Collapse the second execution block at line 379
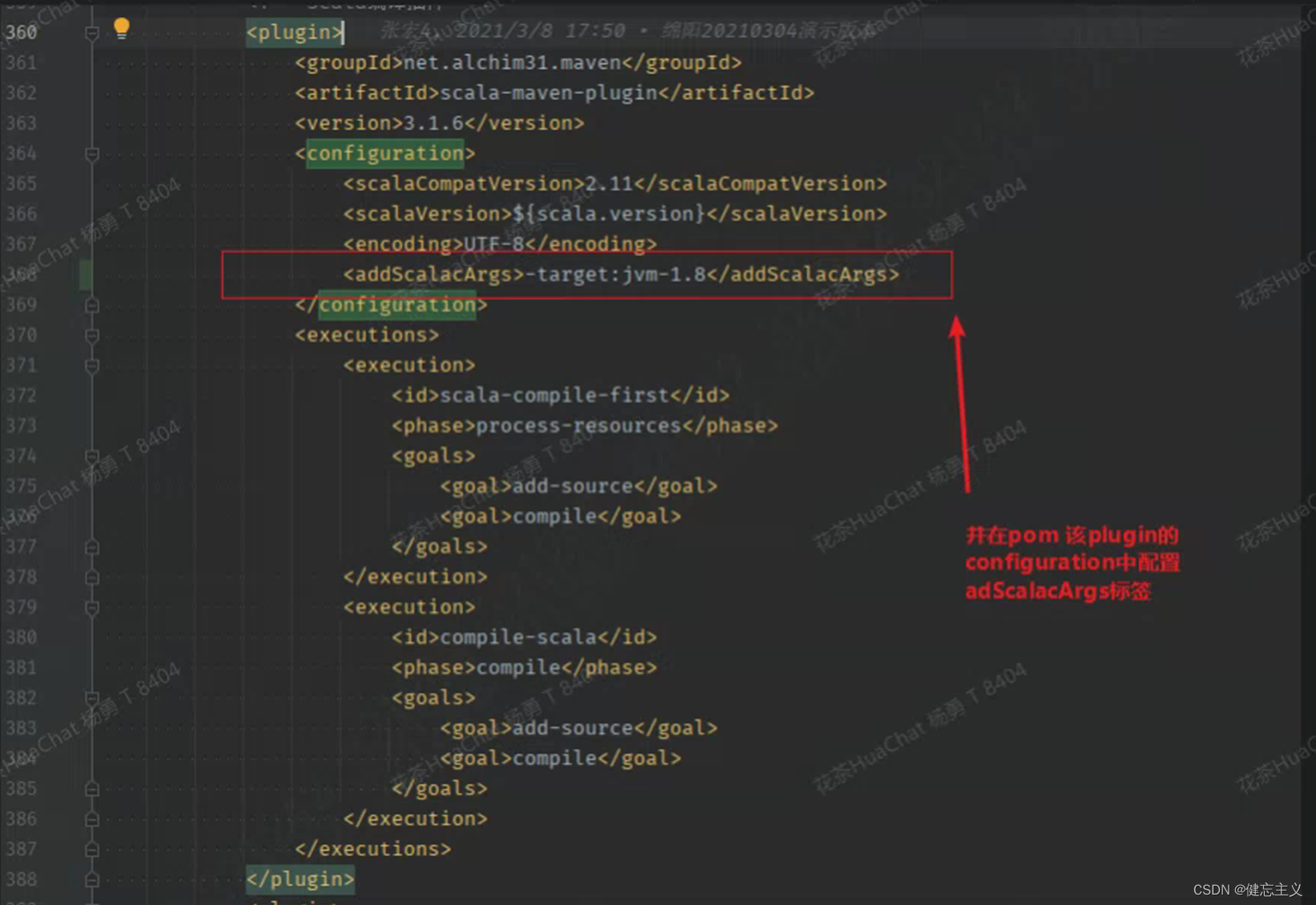Screen dimensions: 1316x905 coord(91,606)
